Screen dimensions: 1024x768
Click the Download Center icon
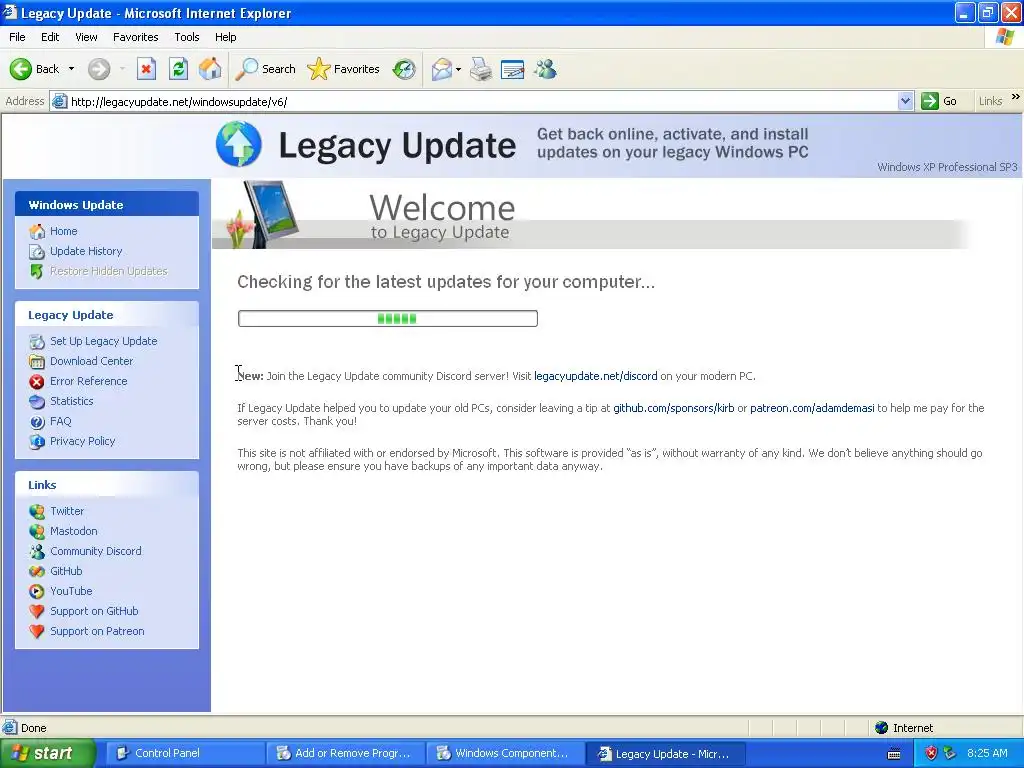tap(37, 361)
